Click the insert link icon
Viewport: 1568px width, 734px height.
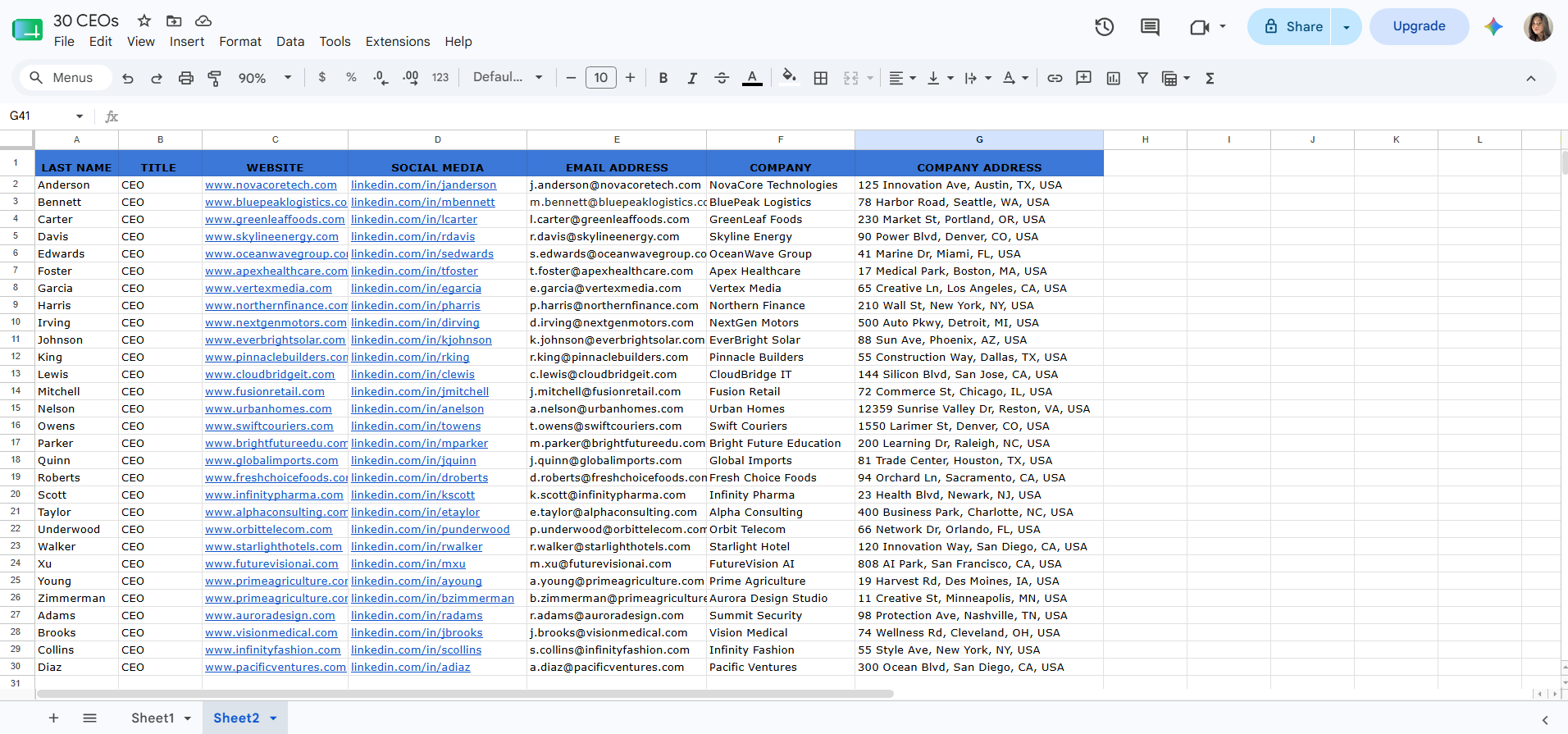(x=1055, y=78)
